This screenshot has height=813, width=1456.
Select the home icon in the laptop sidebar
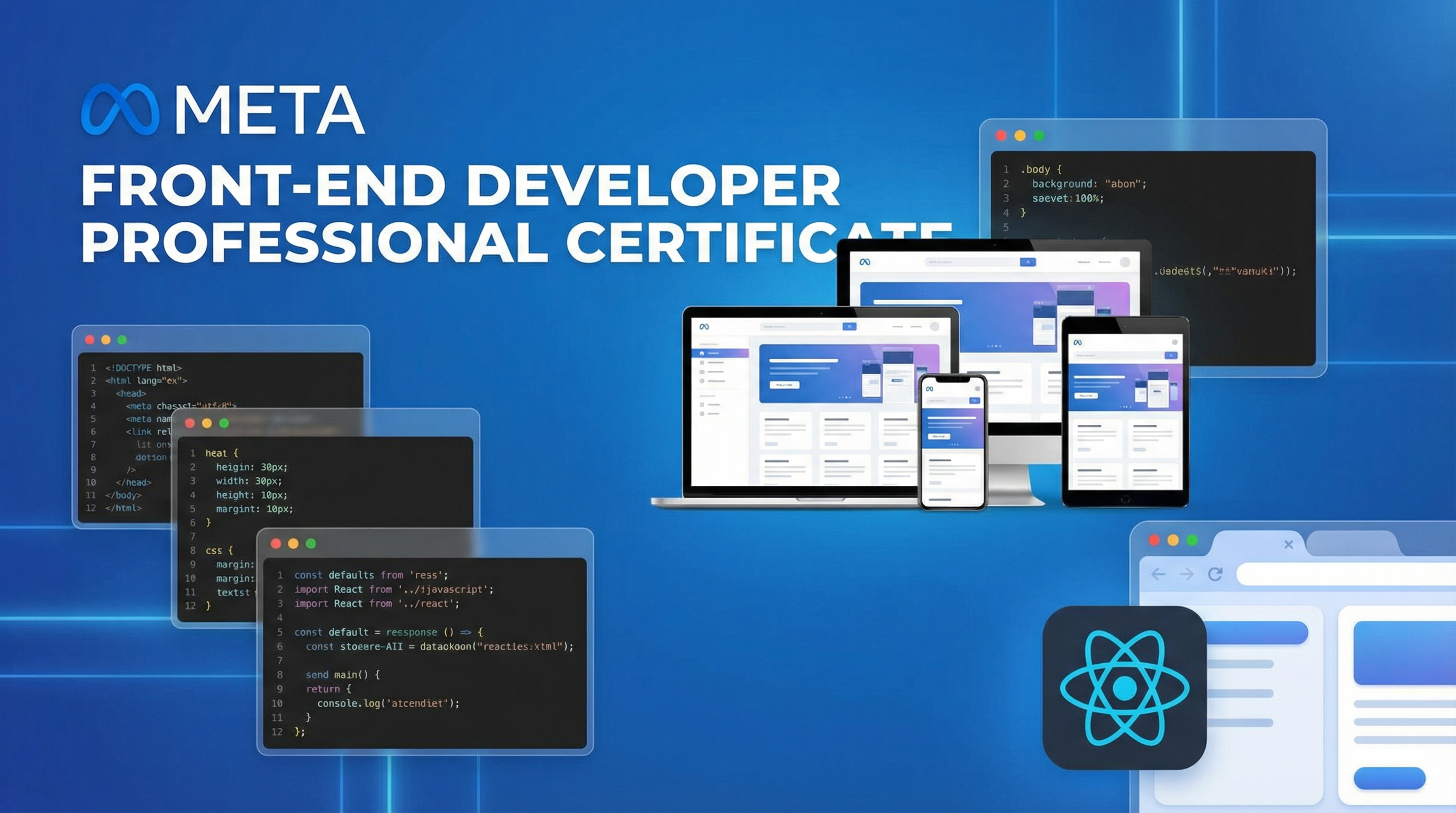pyautogui.click(x=703, y=354)
